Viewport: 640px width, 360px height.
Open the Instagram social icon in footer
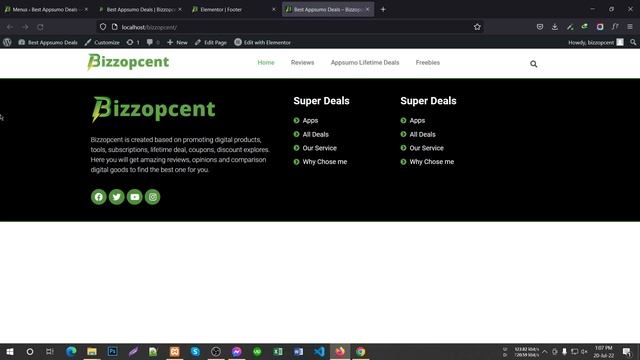click(x=152, y=197)
